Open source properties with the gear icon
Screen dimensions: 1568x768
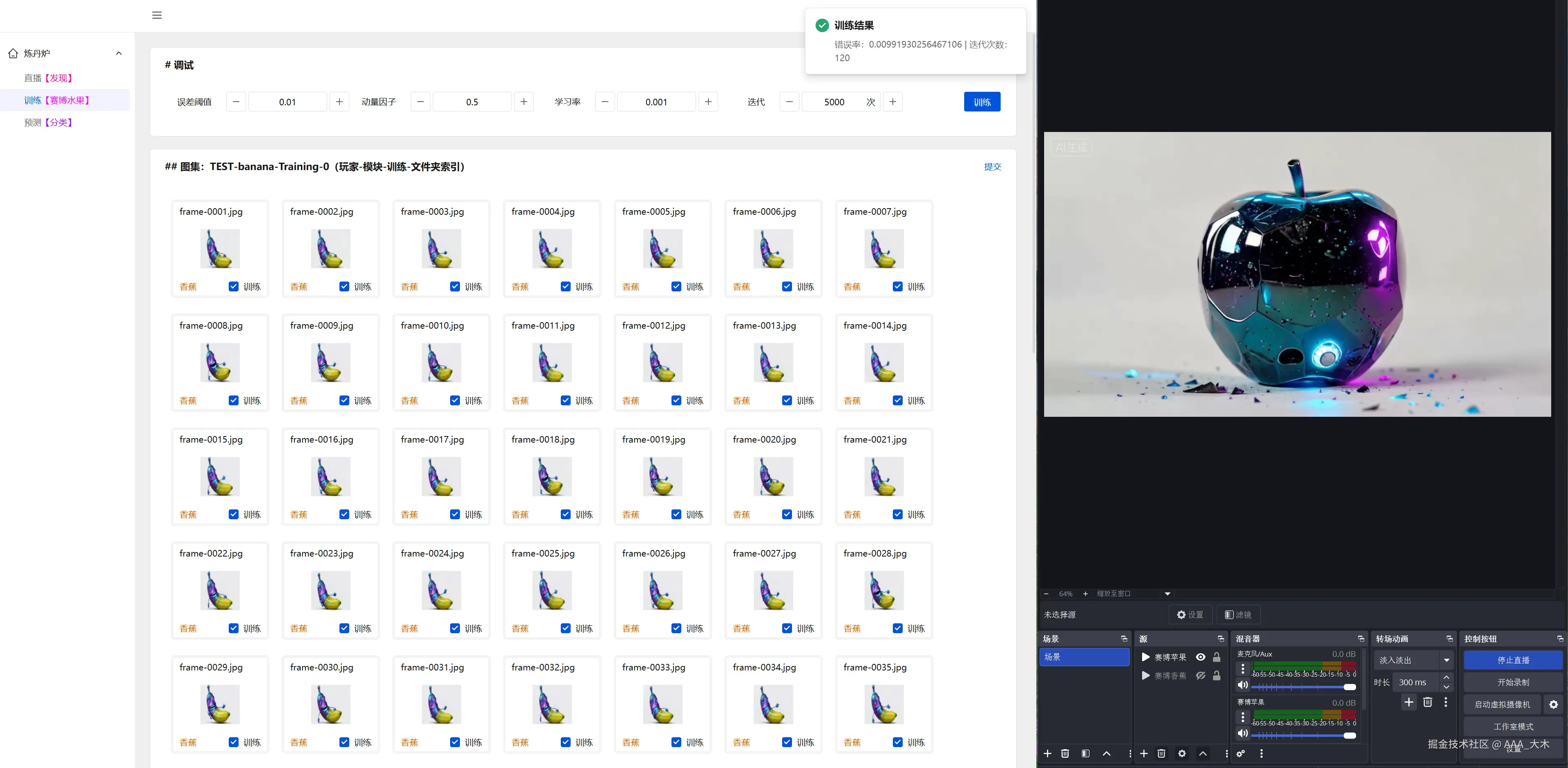point(1181,753)
